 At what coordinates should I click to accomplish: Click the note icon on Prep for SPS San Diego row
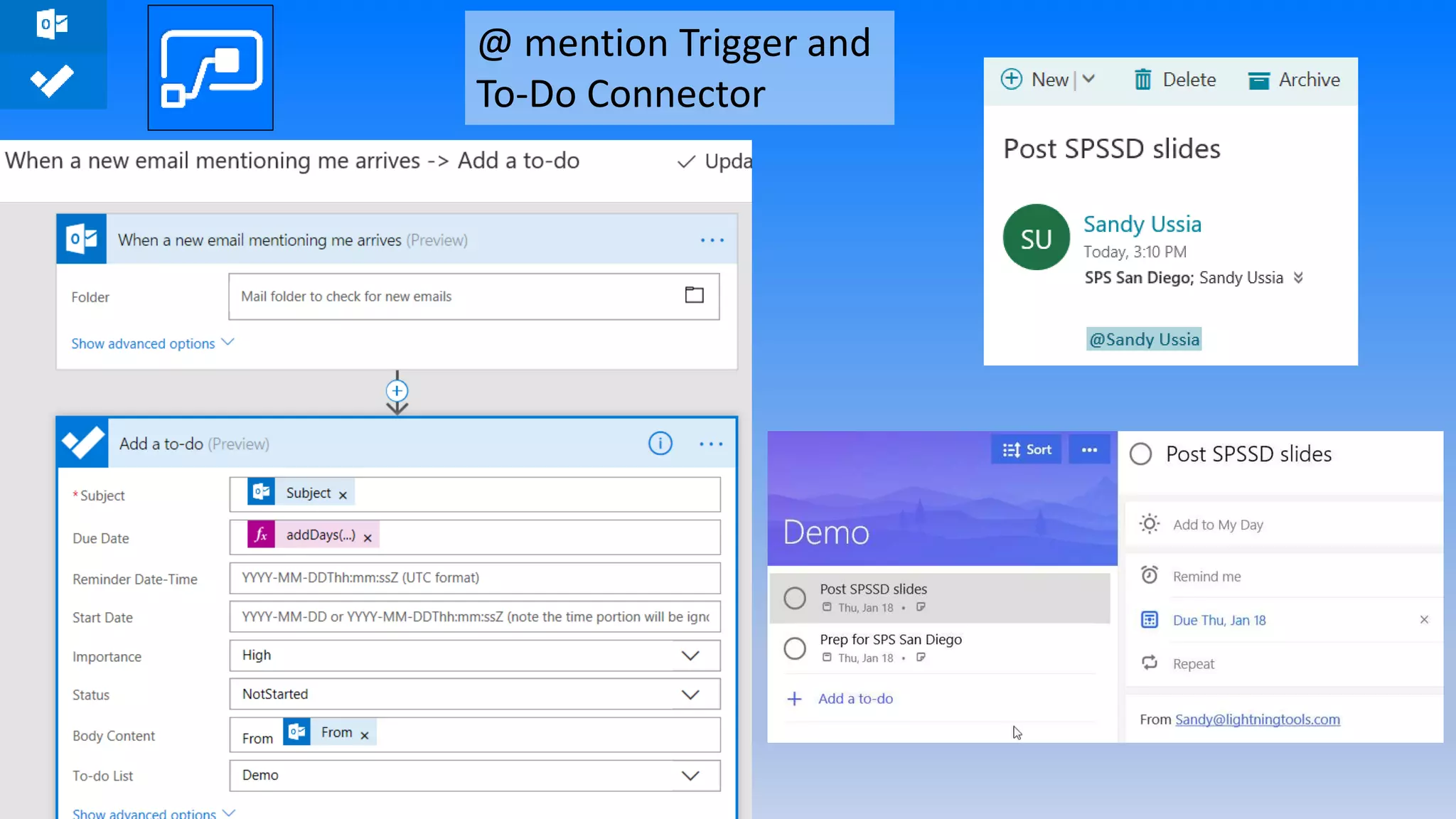click(x=921, y=658)
